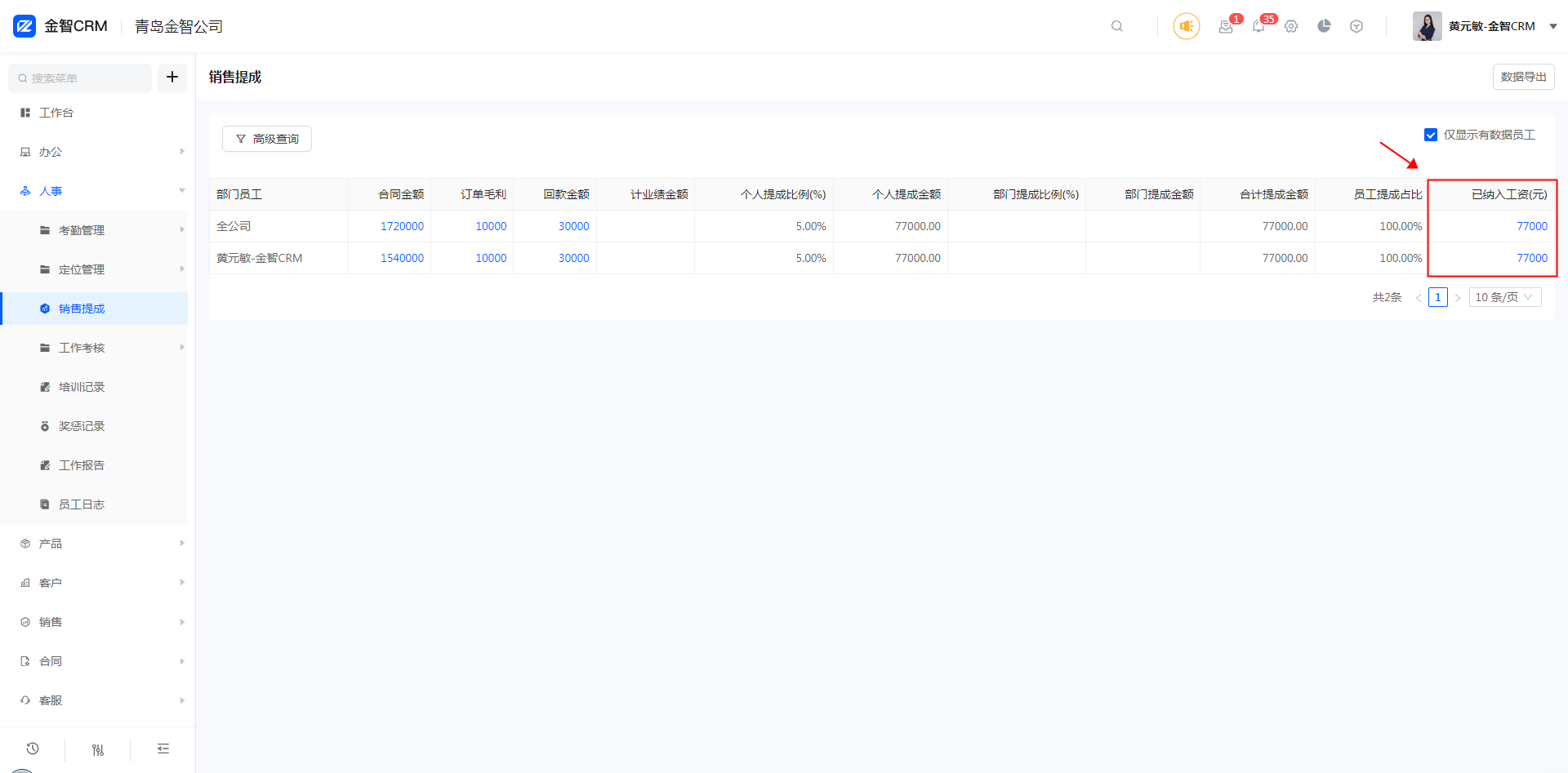Click the 数据导出 button
Viewport: 1568px width, 773px height.
(1523, 77)
